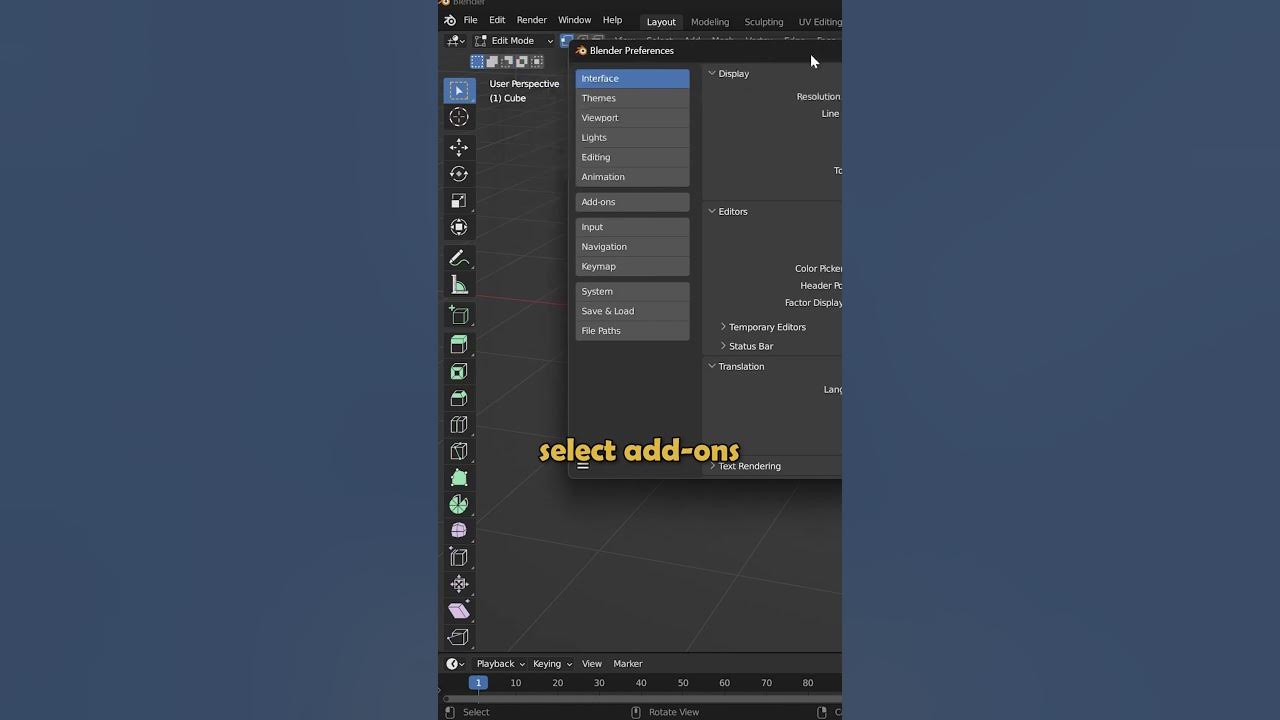Switch to the UV Editing workspace tab

819,22
